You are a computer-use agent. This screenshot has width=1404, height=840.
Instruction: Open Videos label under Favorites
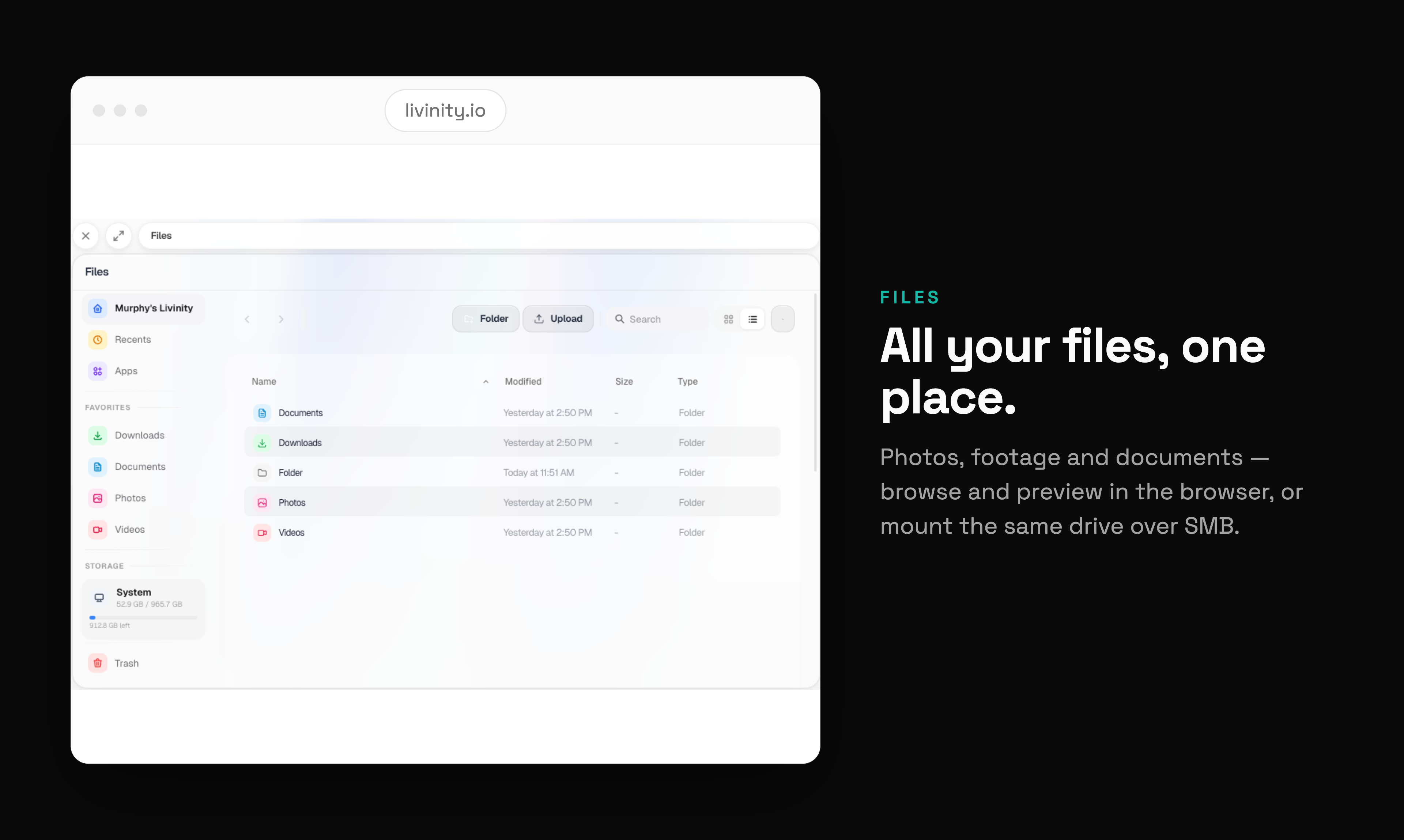point(130,530)
